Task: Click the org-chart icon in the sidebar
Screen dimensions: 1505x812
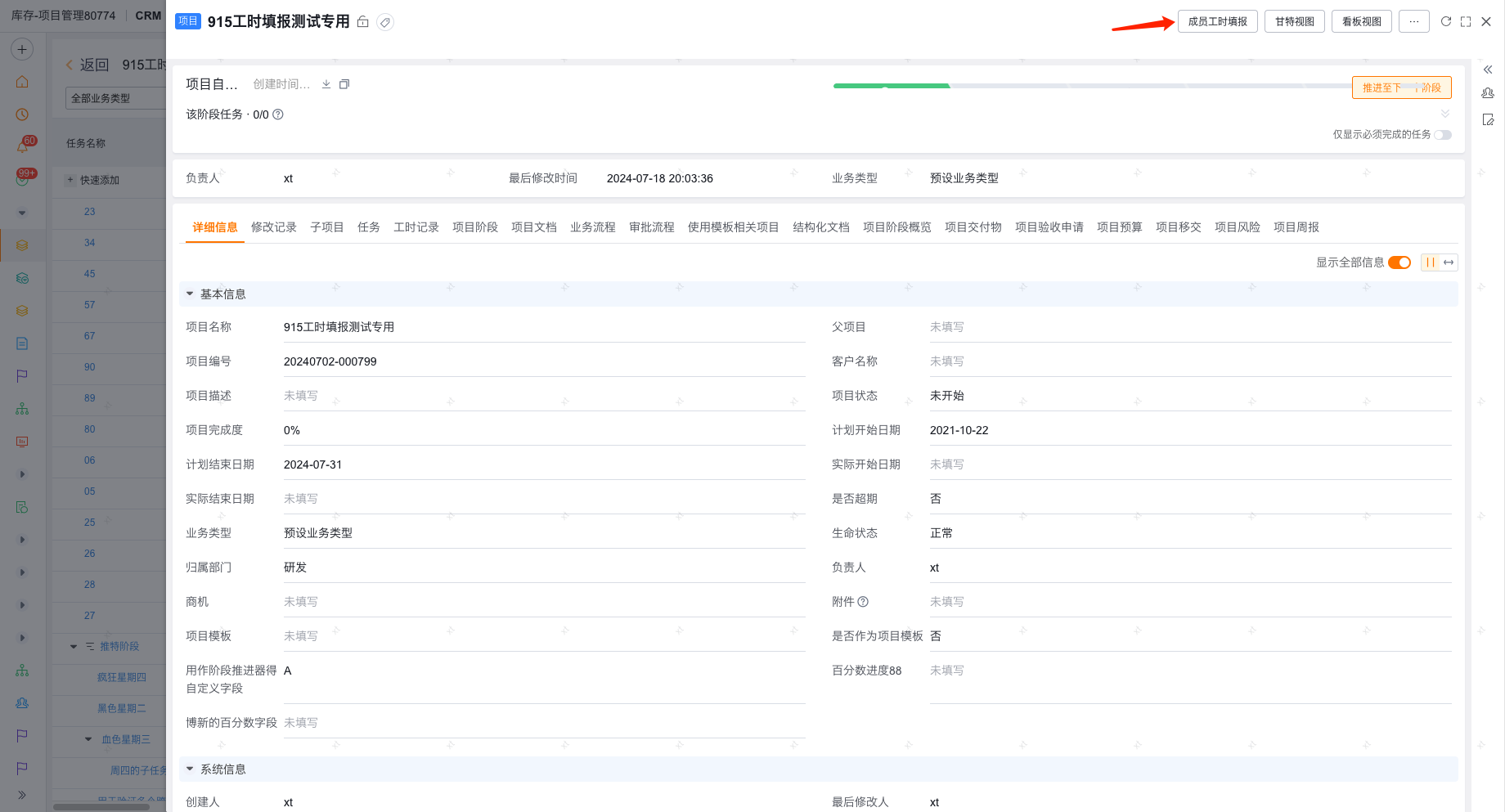Action: [x=21, y=408]
